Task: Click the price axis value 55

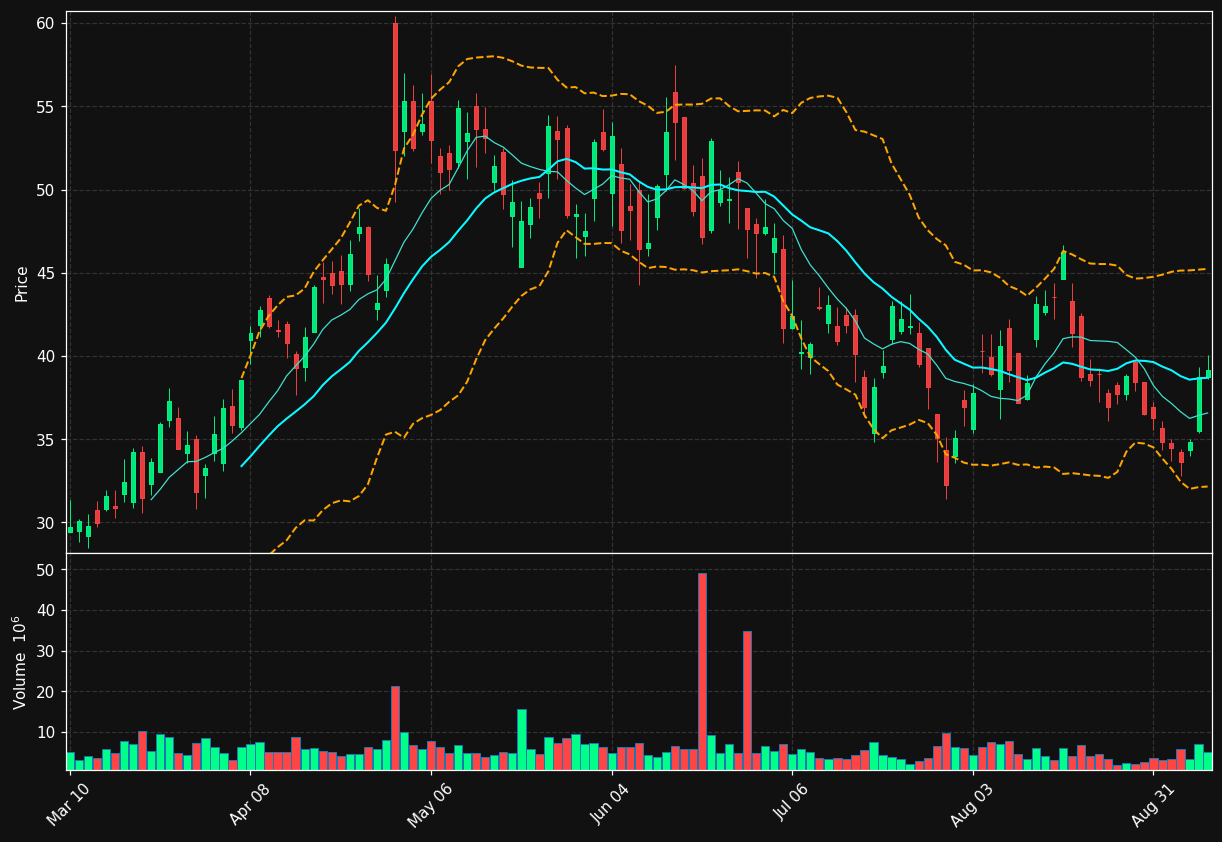Action: pos(47,107)
